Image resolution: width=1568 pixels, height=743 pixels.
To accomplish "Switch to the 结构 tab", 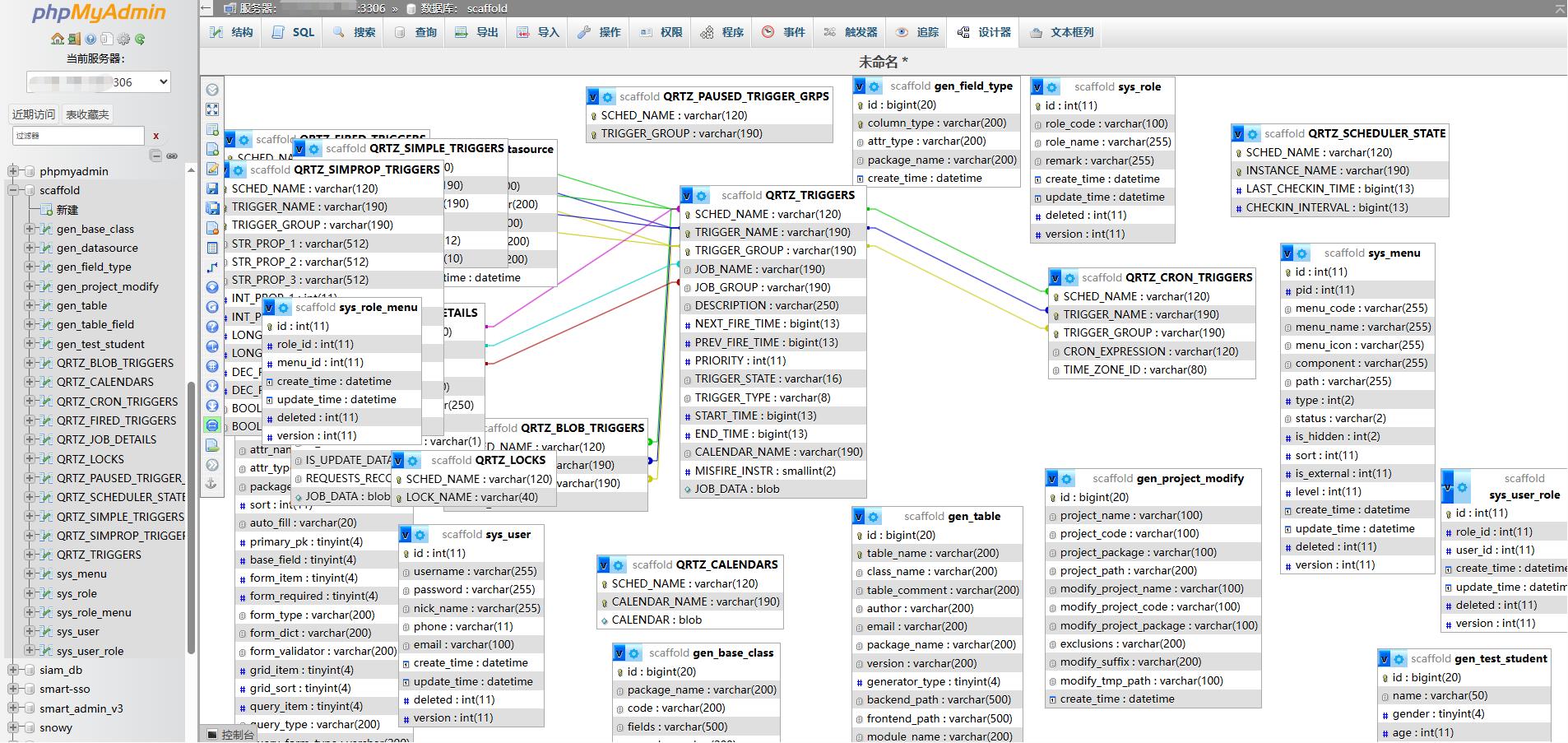I will click(x=231, y=32).
